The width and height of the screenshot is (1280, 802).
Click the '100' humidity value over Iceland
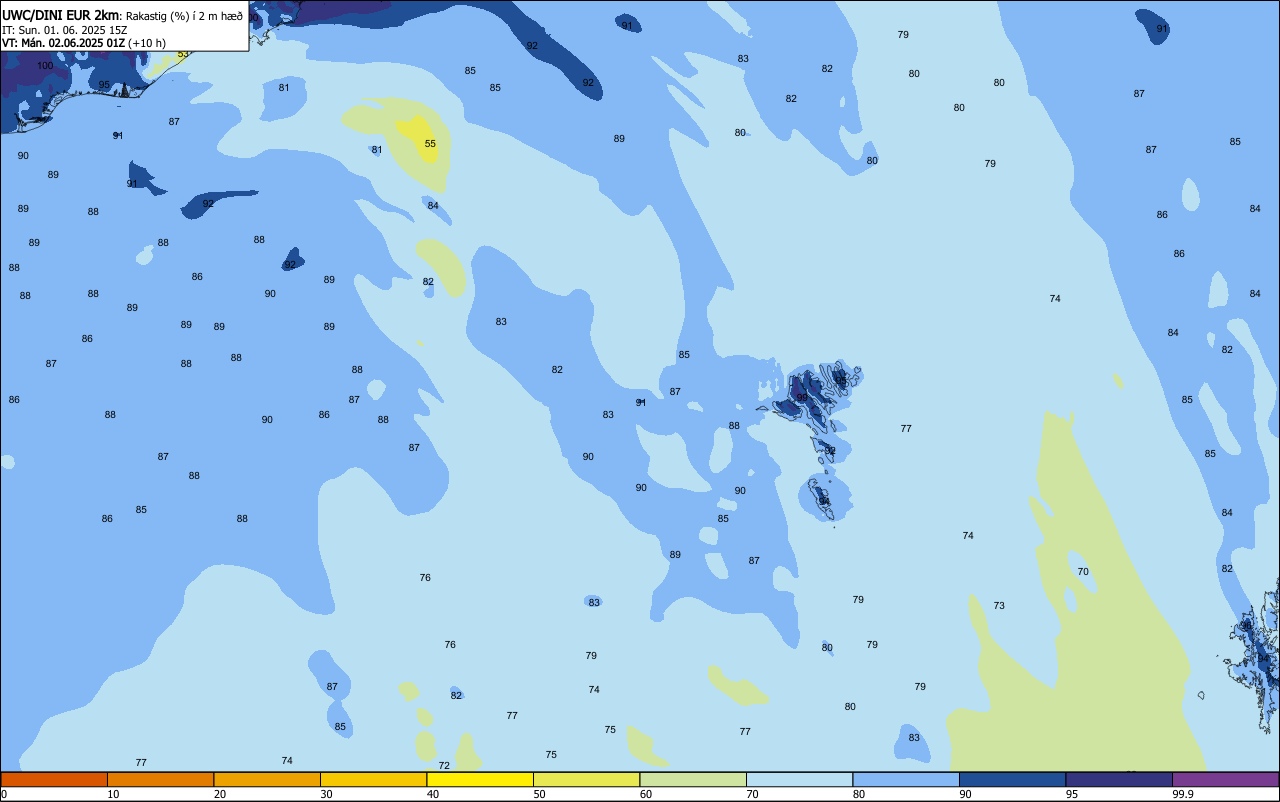pos(45,66)
